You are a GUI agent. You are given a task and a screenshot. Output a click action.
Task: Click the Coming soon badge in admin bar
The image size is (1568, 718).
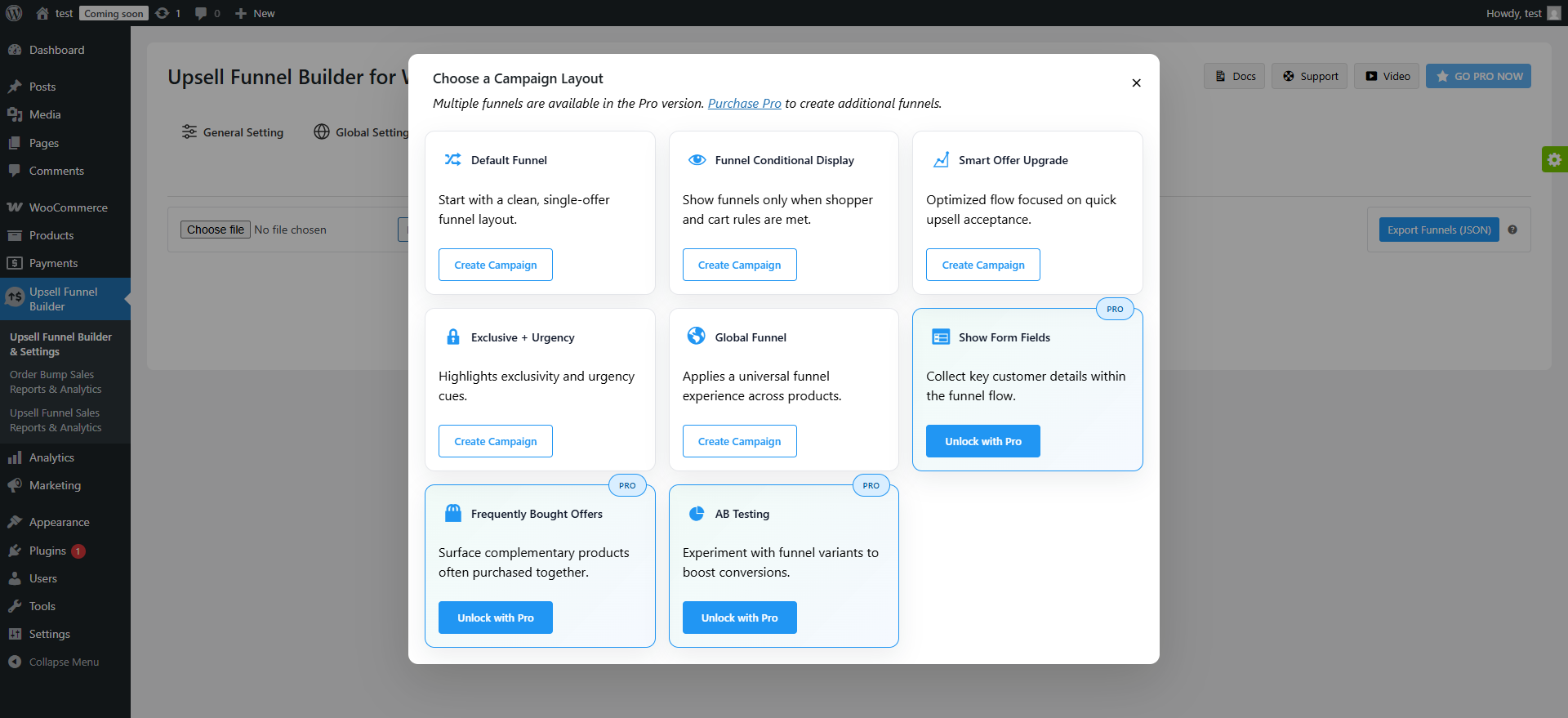[x=114, y=13]
